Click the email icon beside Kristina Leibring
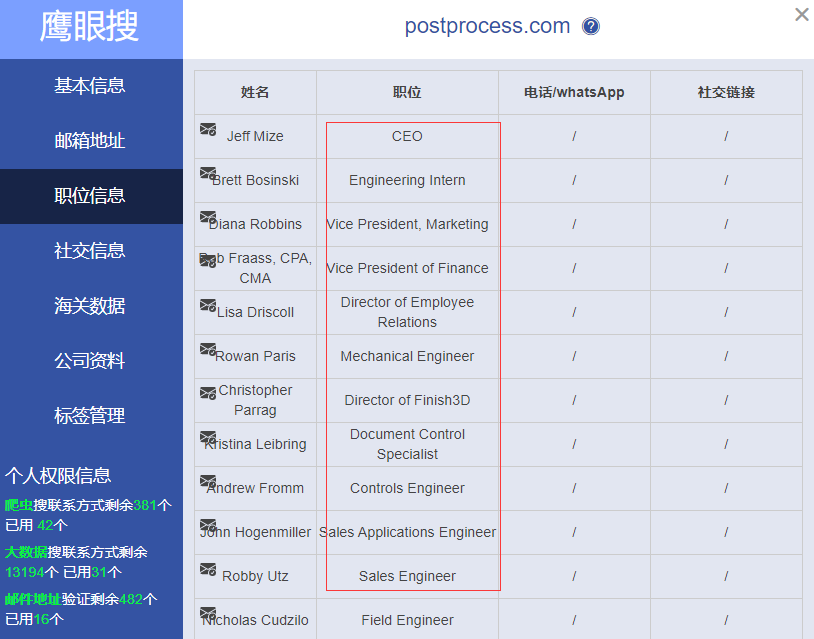The image size is (814, 639). point(208,438)
